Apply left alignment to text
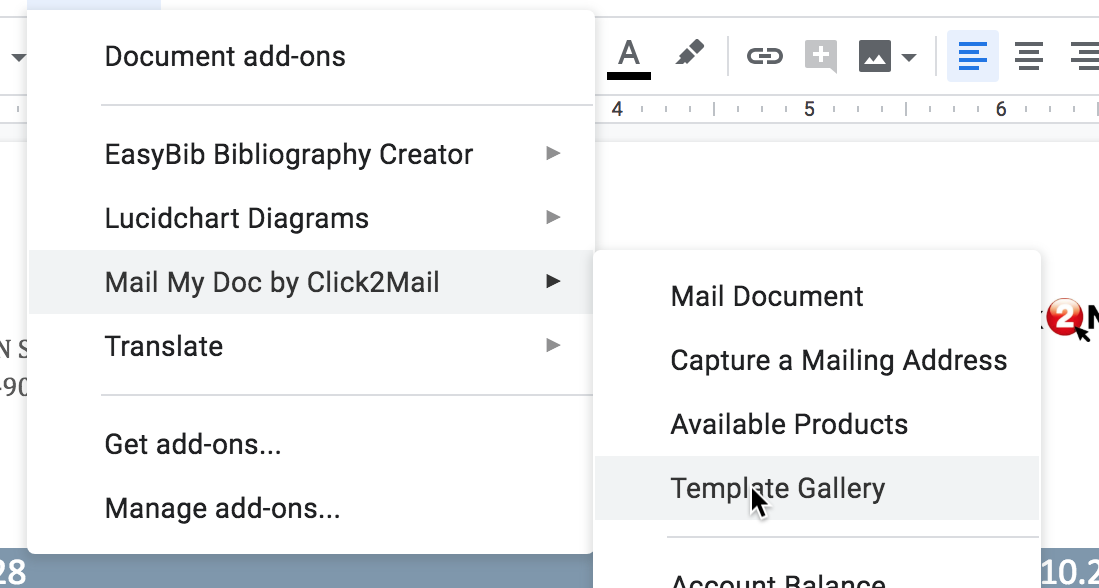This screenshot has width=1099, height=588. 972,56
